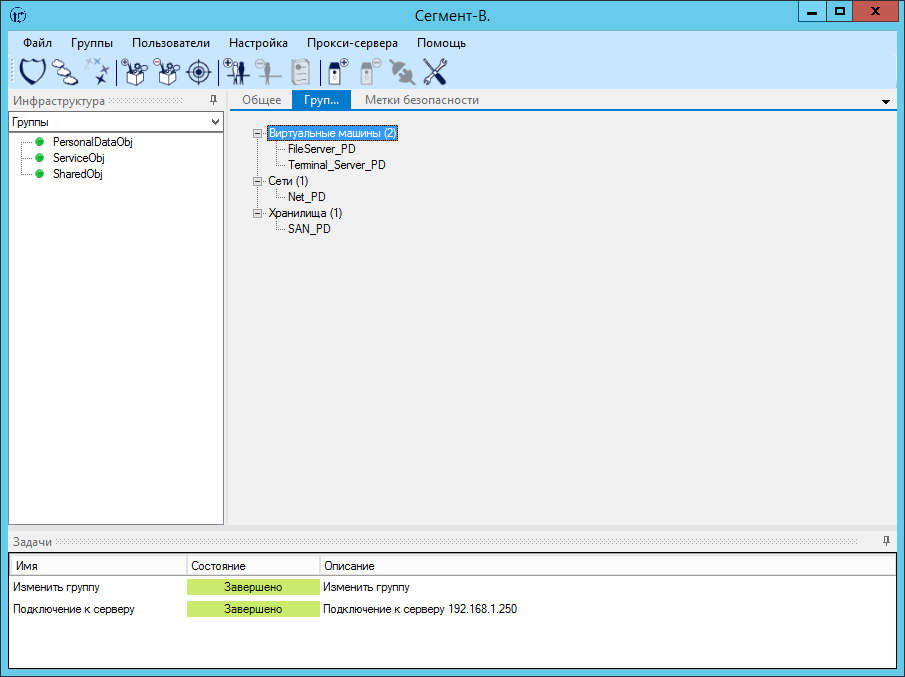
Task: Select the Хранилища (1) tree node
Action: tap(305, 213)
